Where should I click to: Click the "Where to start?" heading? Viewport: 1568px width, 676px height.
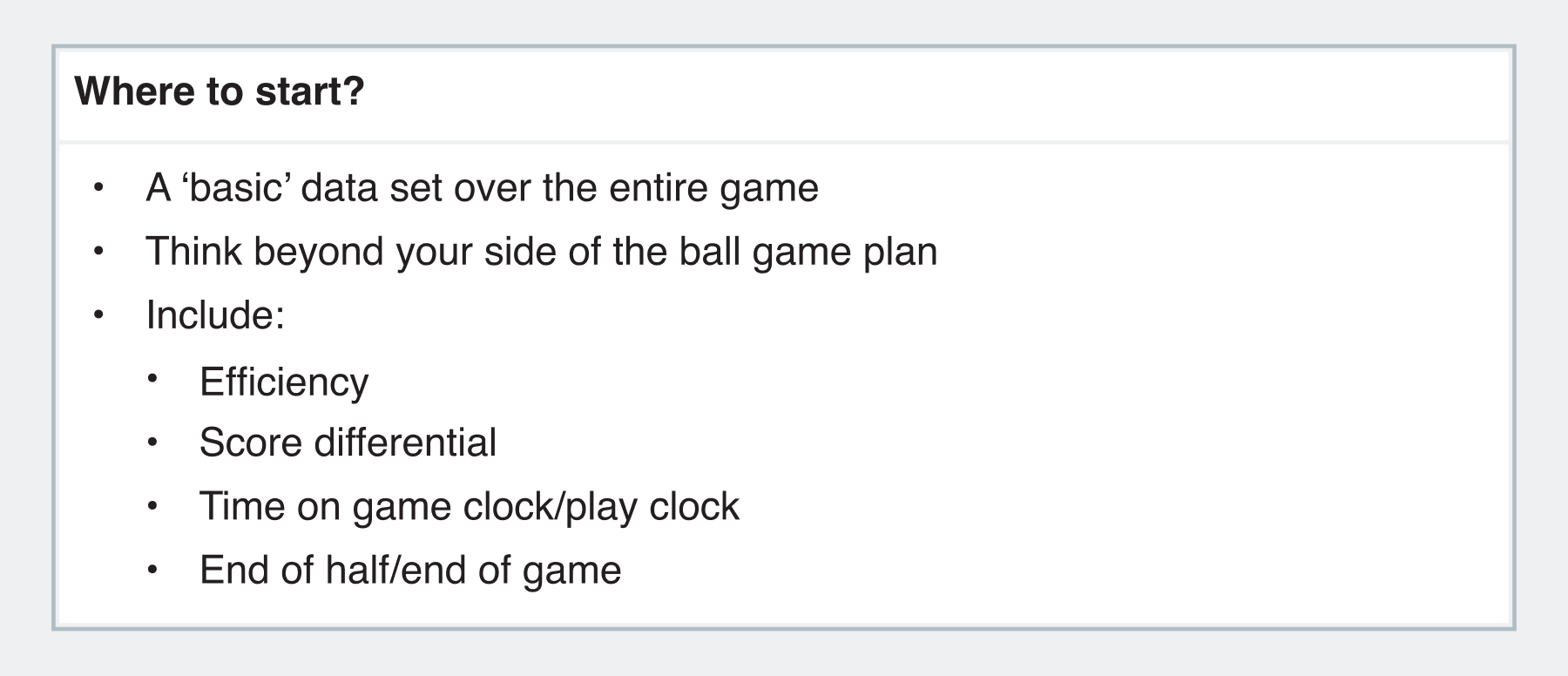pos(220,91)
